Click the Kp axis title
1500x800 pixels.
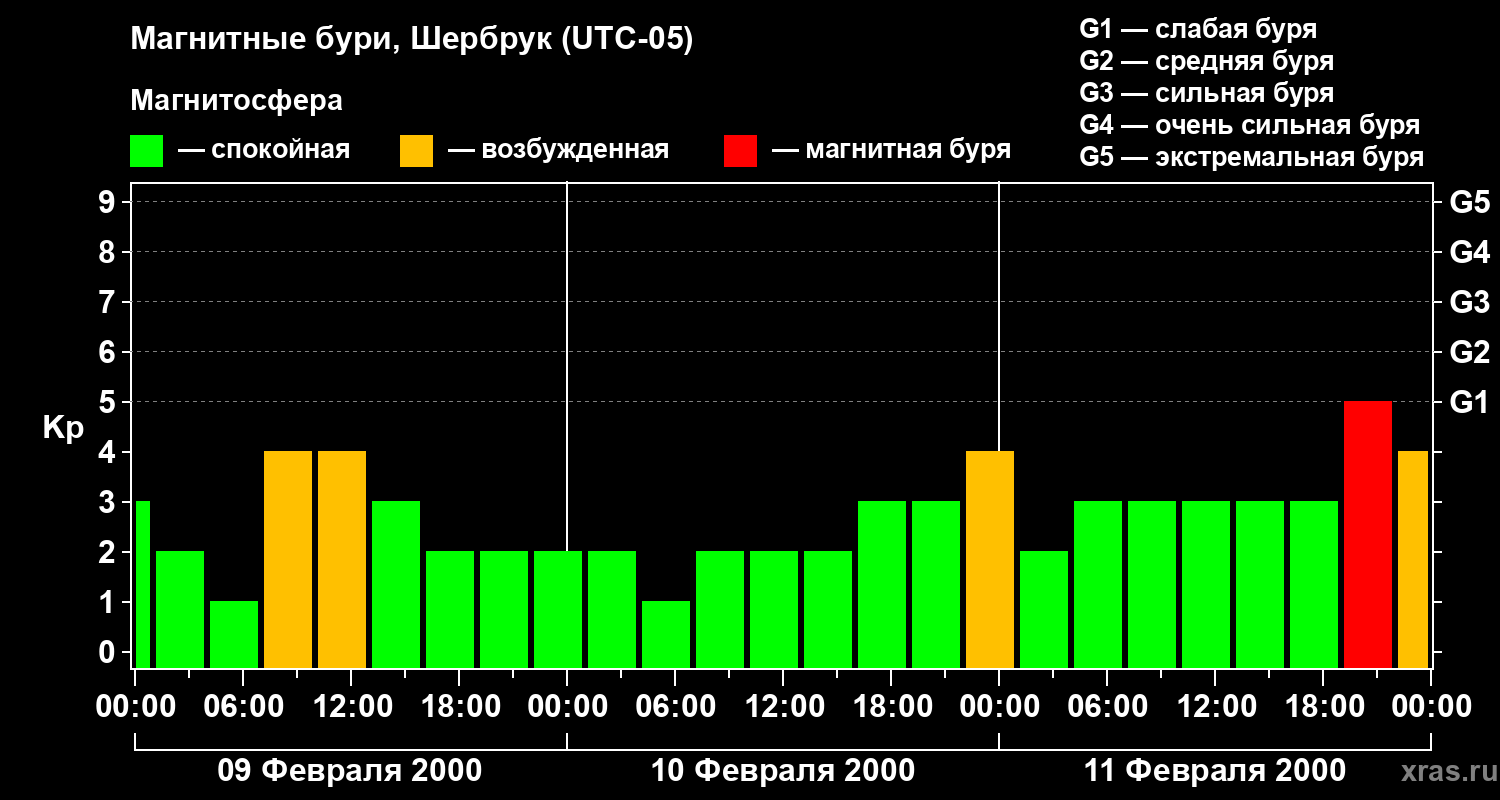[63, 429]
